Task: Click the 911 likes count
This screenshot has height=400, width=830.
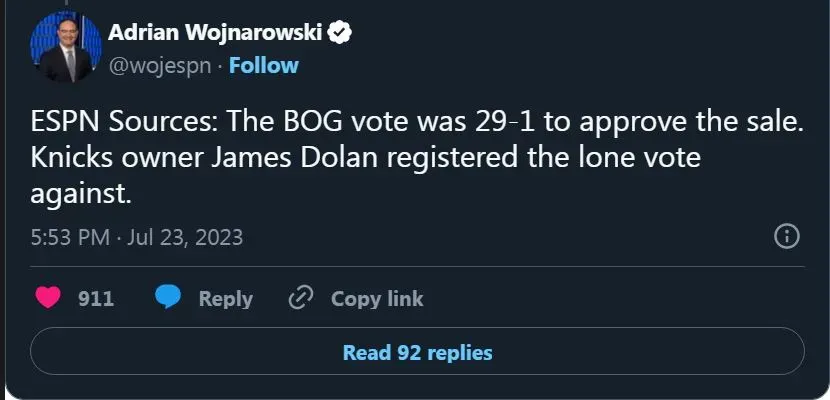Action: click(x=96, y=298)
